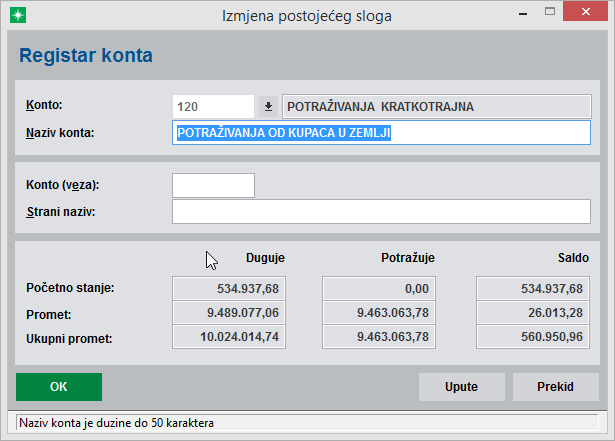Click the POTRAŽIVANJA KRATKOTRAJNA description box
Image resolution: width=615 pixels, height=441 pixels.
click(x=436, y=106)
